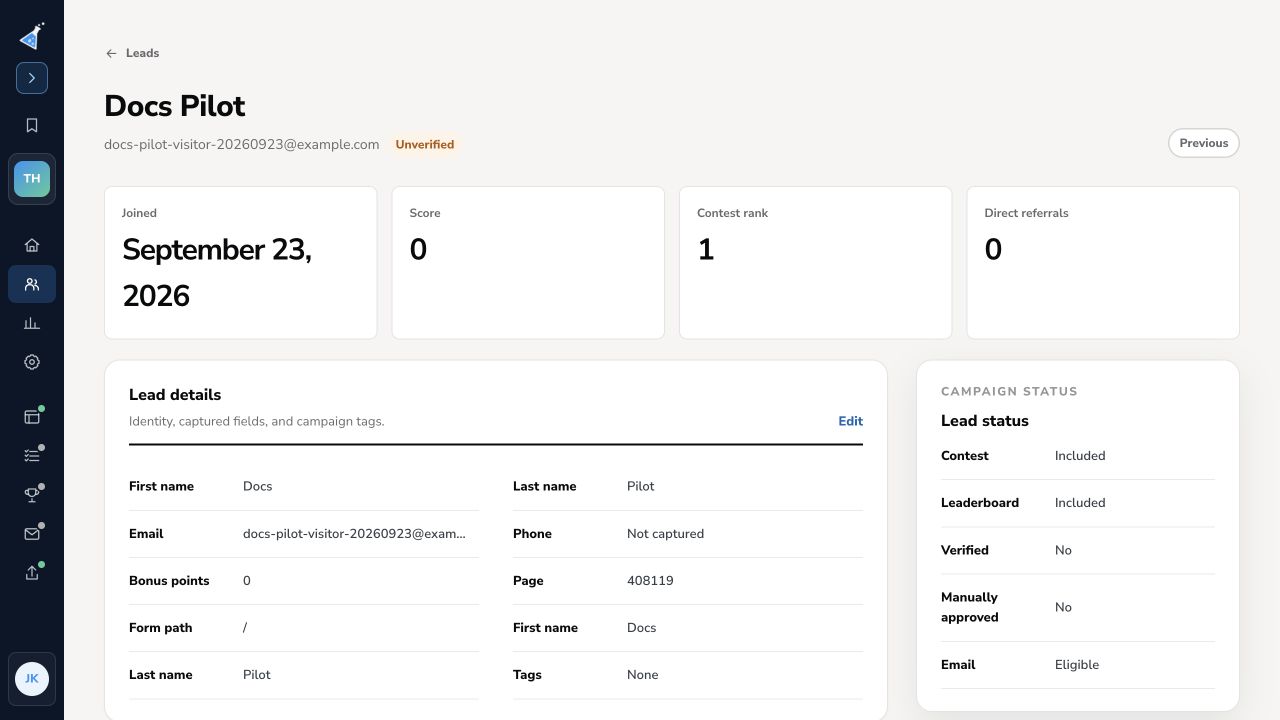Click the Unverified status badge

[425, 144]
